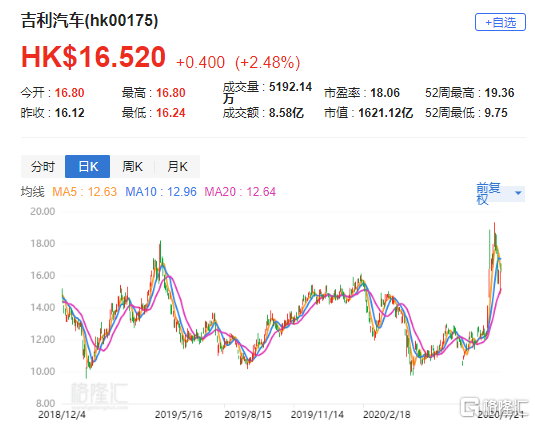Click the MA20 : 12.64 indicator
This screenshot has width=535, height=424.
(240, 192)
